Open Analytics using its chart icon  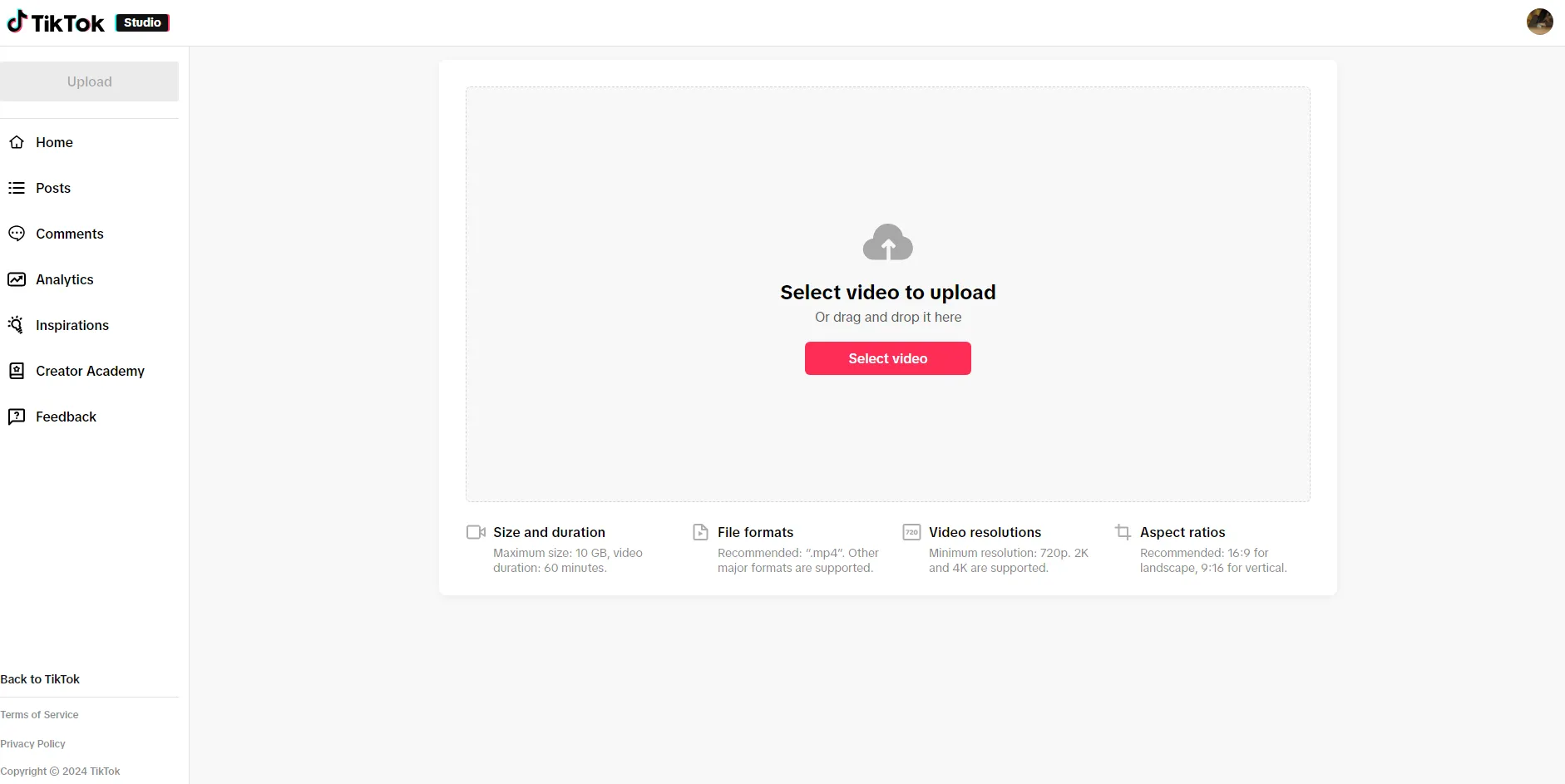[x=17, y=279]
